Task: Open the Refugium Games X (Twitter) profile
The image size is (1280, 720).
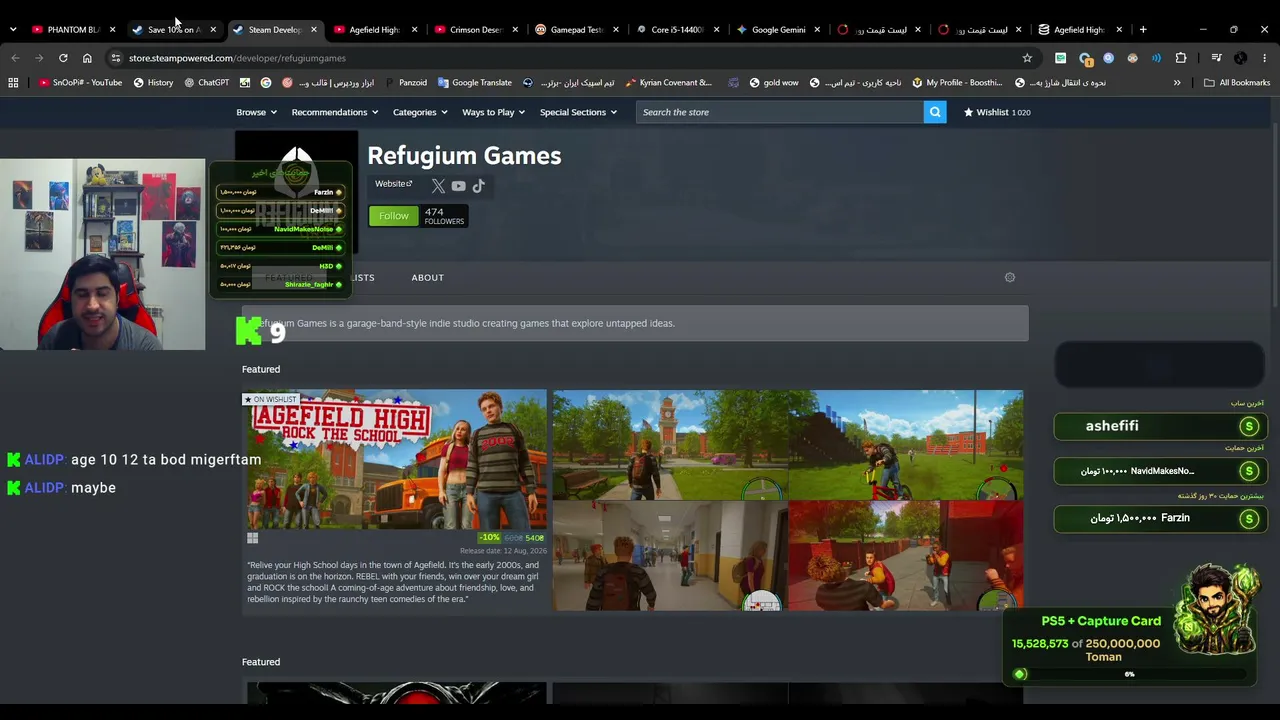Action: coord(438,186)
